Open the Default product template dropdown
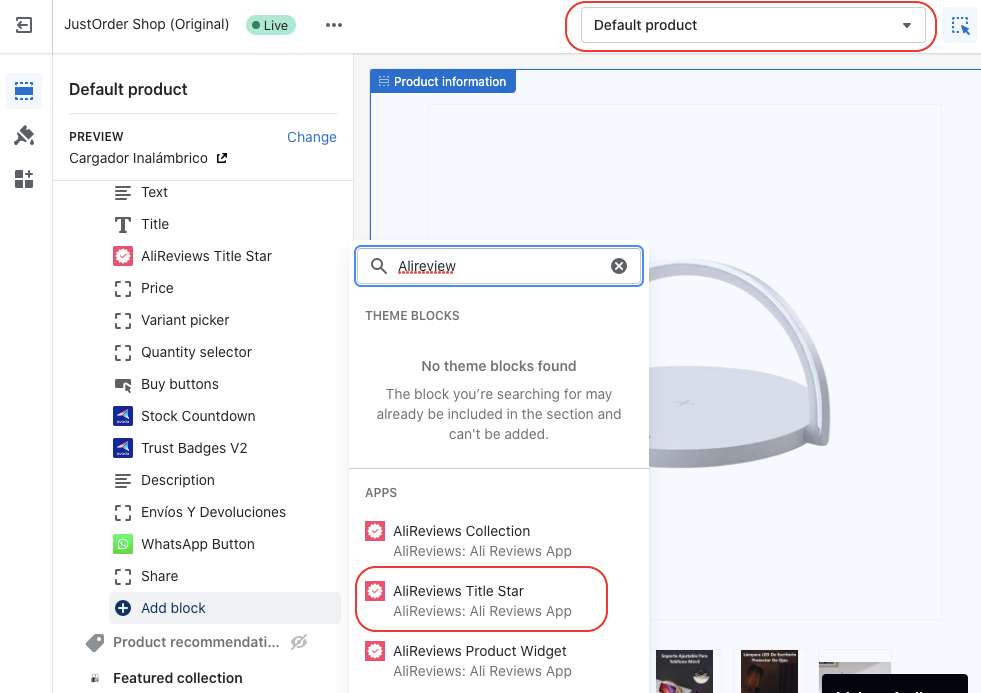 pyautogui.click(x=752, y=26)
